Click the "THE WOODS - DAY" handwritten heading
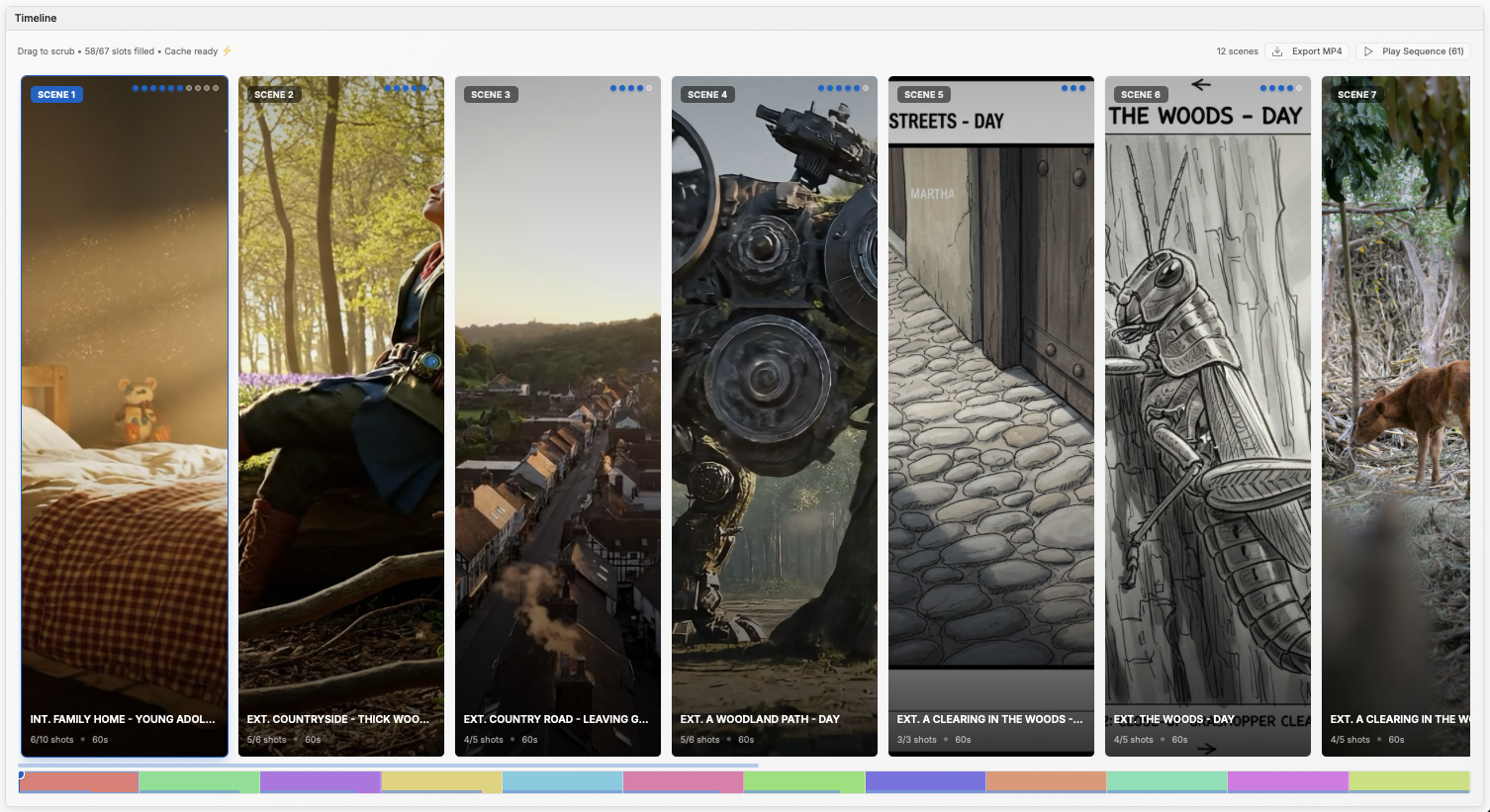Screen dimensions: 1490x812 (x=1205, y=116)
